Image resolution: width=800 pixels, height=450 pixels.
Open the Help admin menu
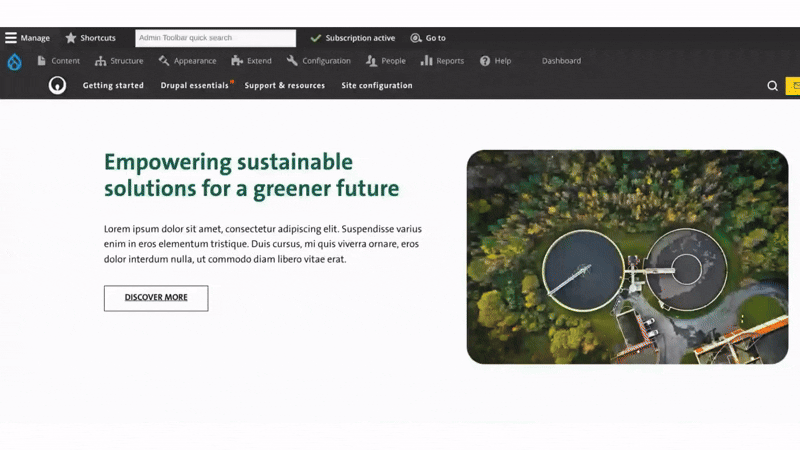(x=495, y=61)
